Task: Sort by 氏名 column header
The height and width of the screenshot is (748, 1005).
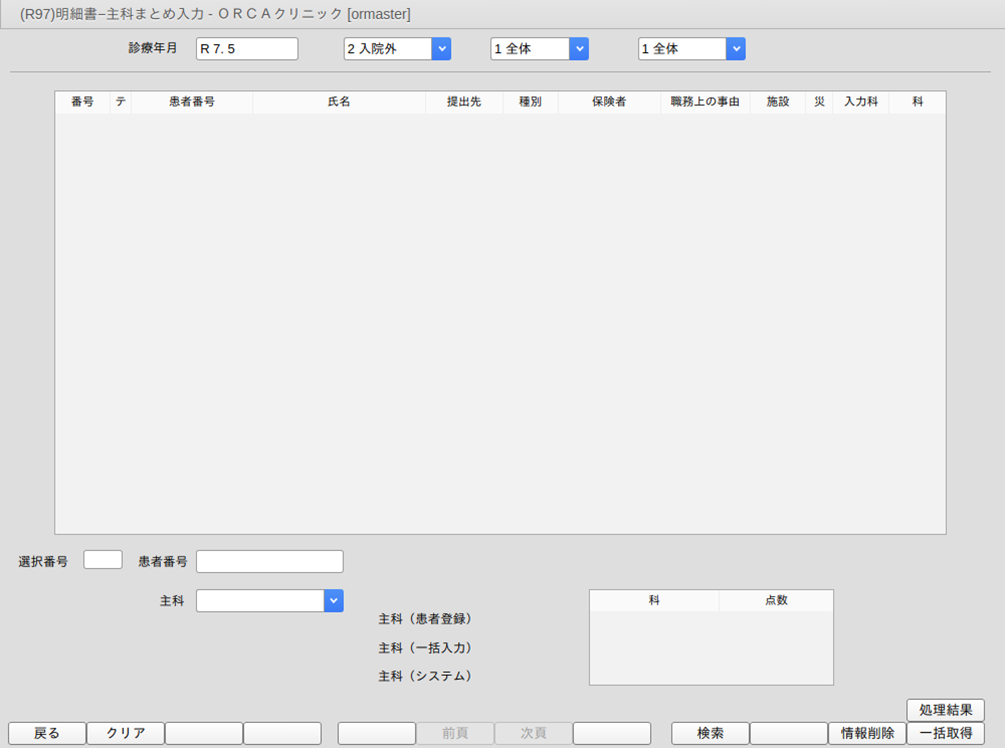Action: point(339,102)
